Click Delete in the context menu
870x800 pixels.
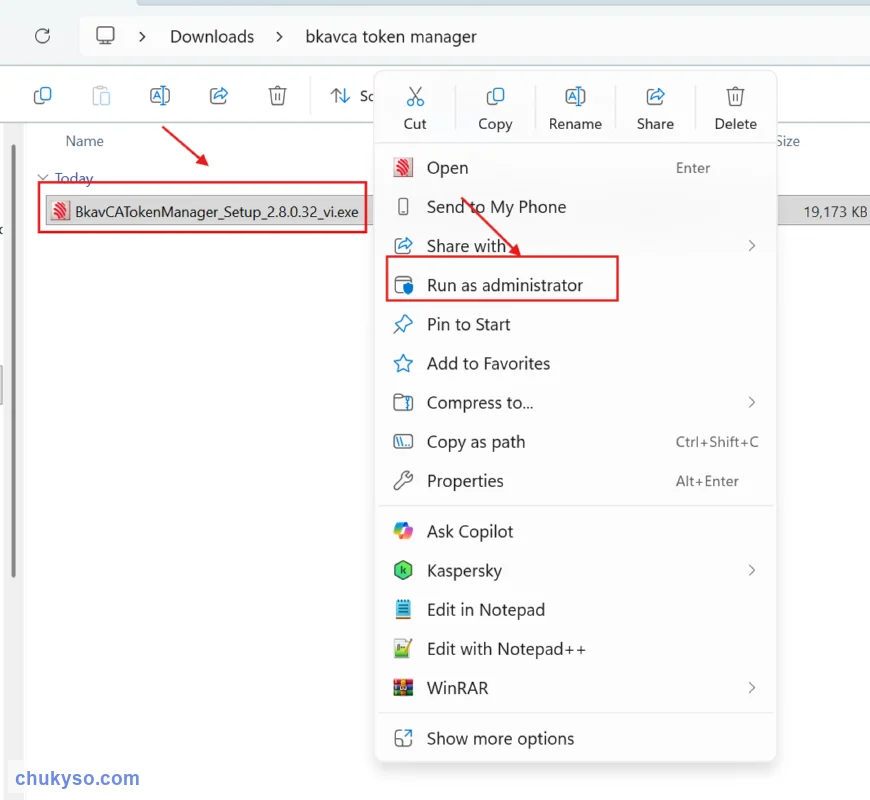pos(735,108)
